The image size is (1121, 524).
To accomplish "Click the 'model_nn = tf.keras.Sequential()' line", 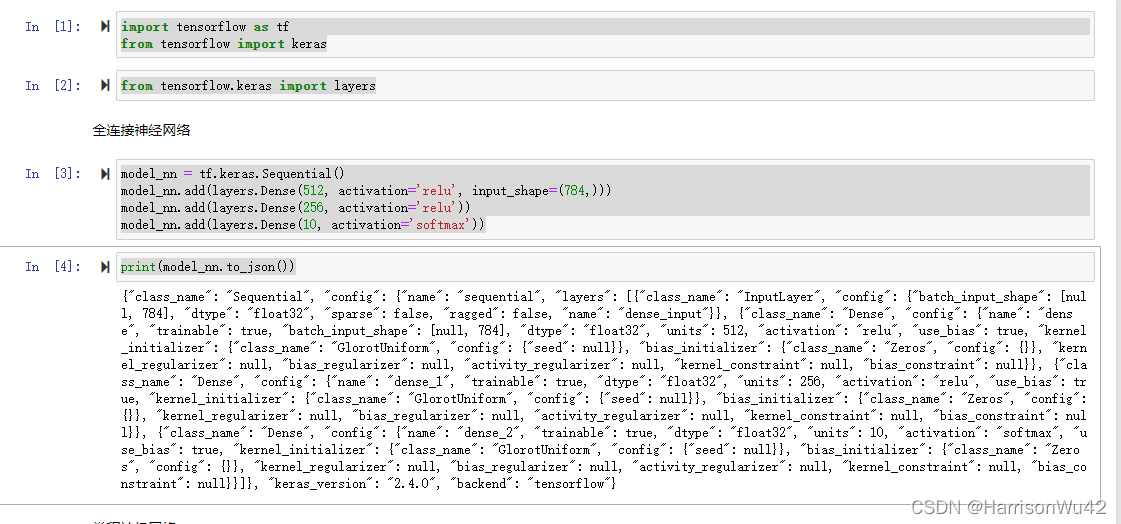I will (232, 174).
